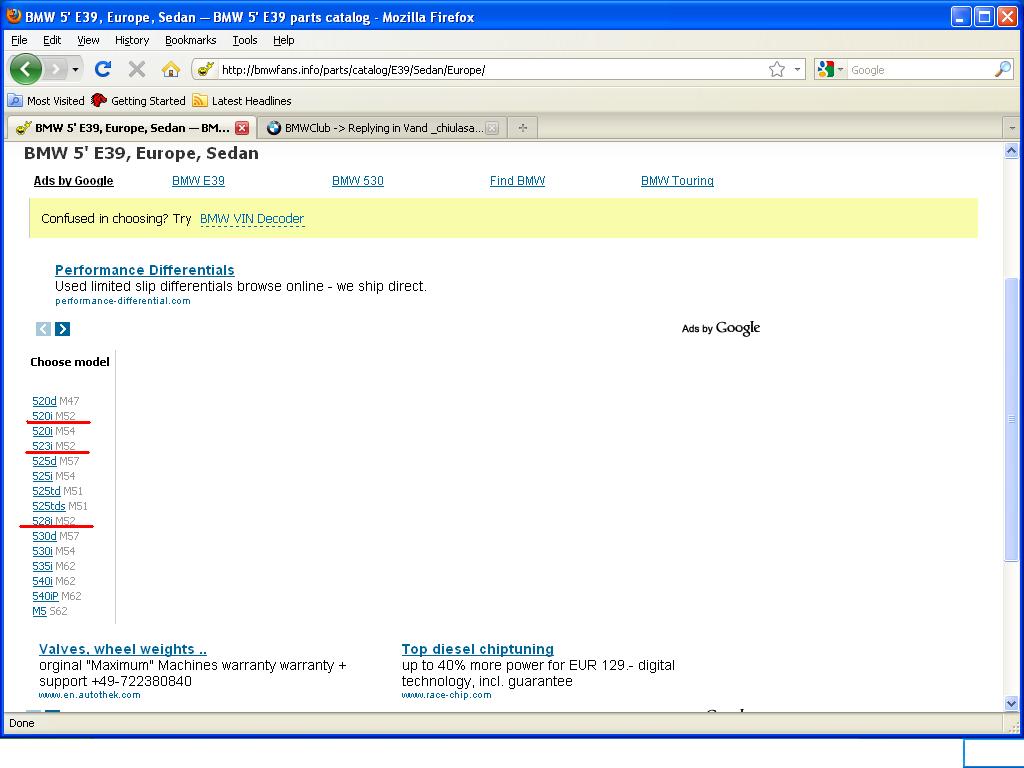This screenshot has height=768, width=1024.
Task: Open a new tab with the plus button
Action: (522, 128)
